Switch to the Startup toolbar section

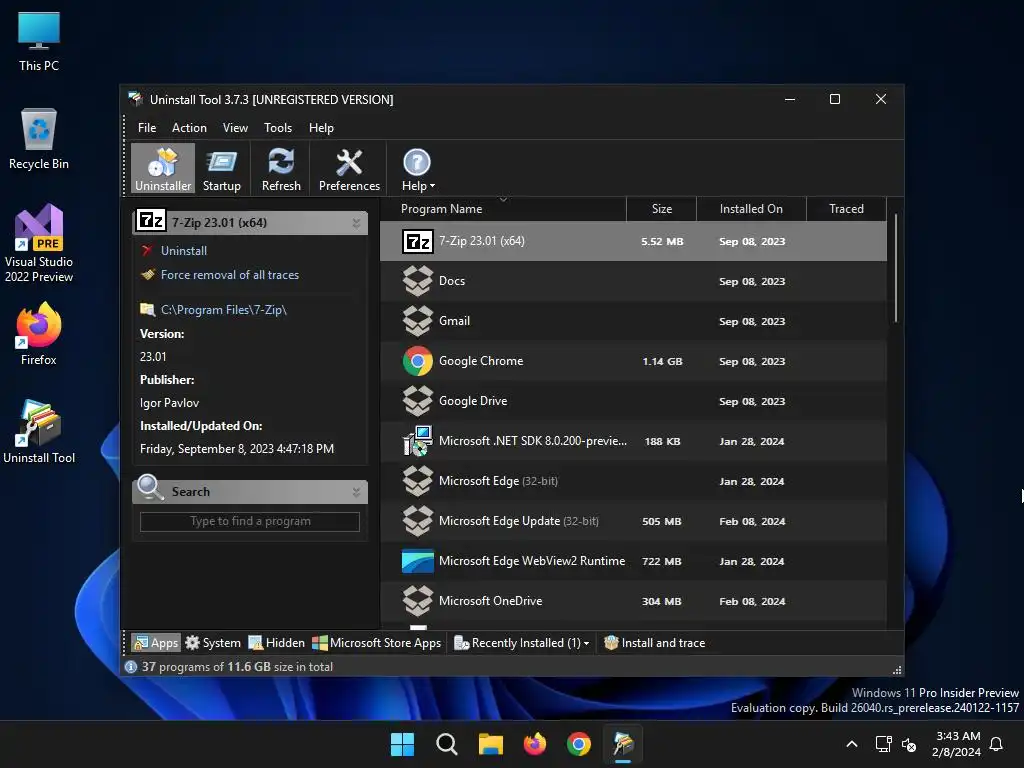point(221,168)
